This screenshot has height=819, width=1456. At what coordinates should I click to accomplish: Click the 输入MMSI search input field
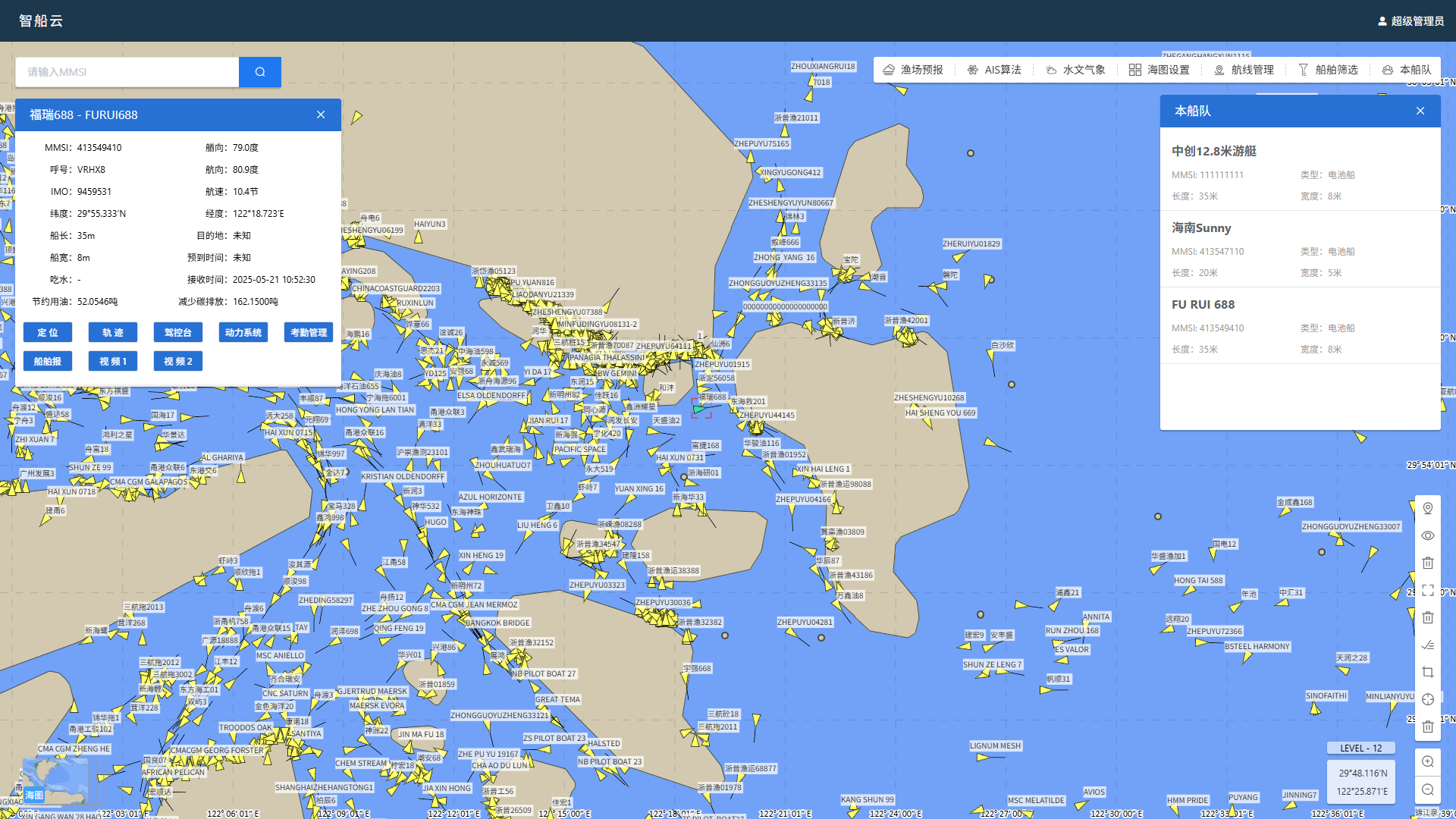[x=127, y=72]
